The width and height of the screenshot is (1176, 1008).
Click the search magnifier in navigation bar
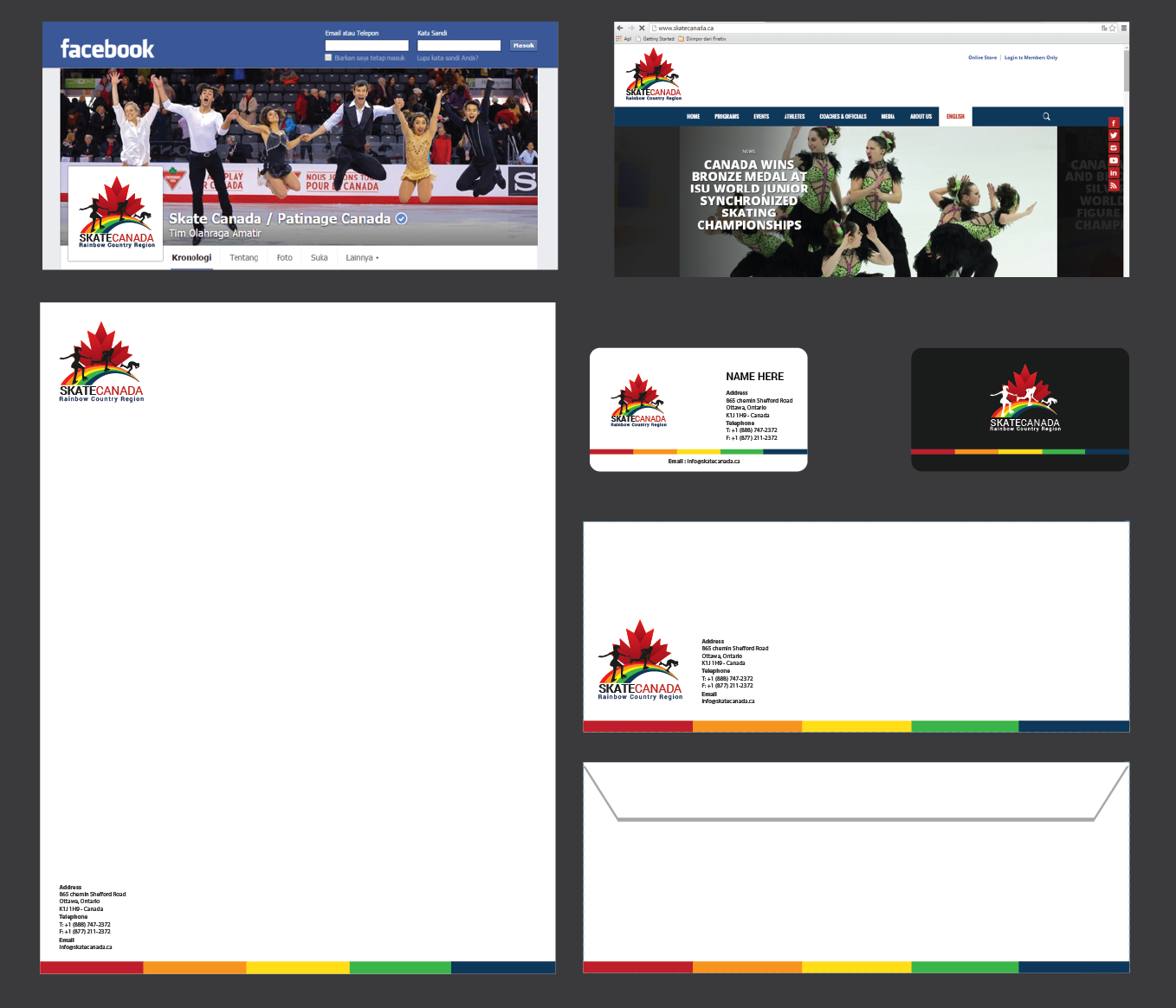(1046, 116)
